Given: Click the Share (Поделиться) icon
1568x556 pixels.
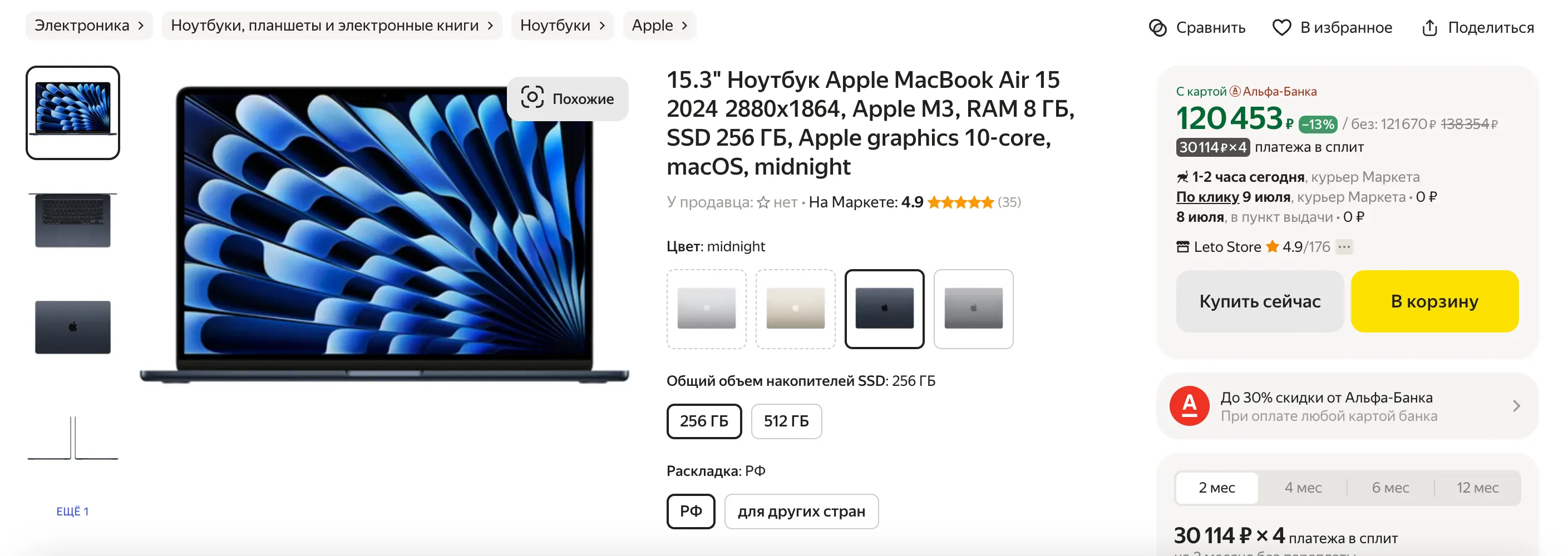Looking at the screenshot, I should [1429, 27].
